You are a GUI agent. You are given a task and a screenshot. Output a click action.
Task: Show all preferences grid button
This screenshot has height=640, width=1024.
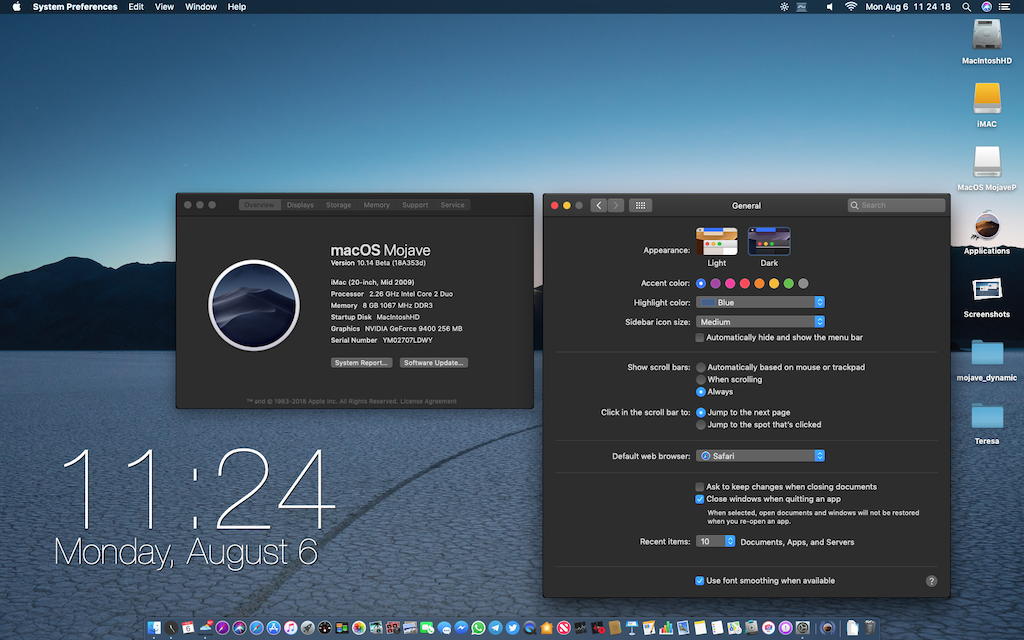point(640,205)
